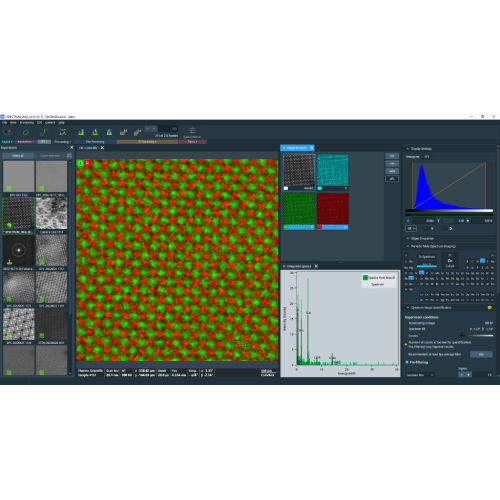Open the View menu
Image resolution: width=500 pixels, height=500 pixels.
coord(13,123)
